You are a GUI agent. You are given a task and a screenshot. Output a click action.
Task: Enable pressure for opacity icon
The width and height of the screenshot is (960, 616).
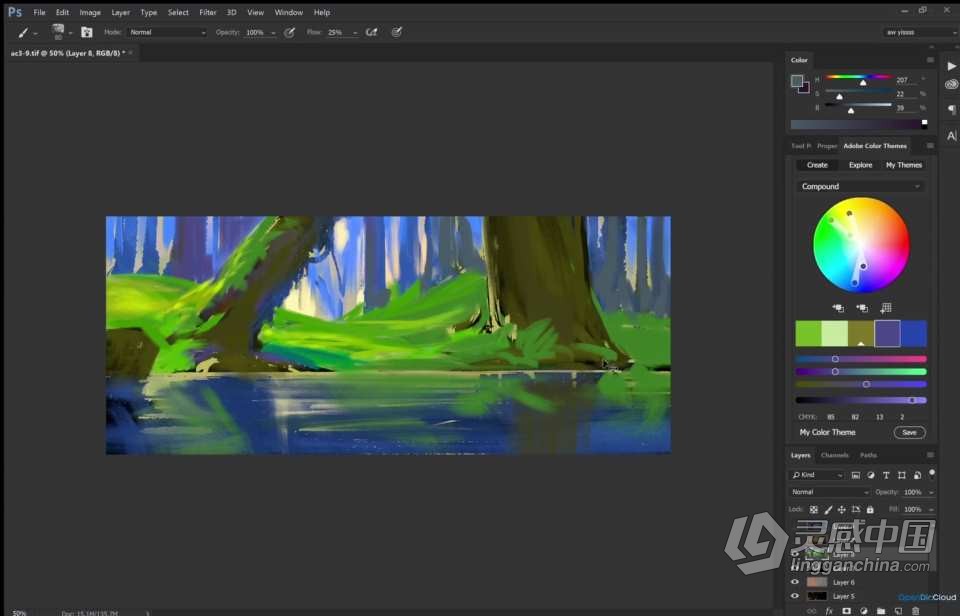[x=289, y=32]
